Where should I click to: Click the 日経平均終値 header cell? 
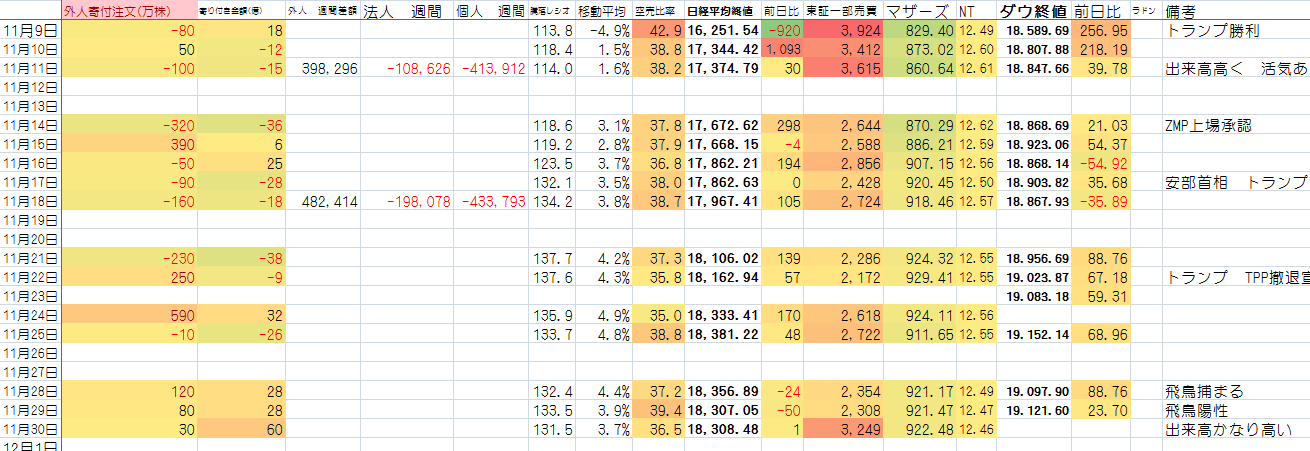(722, 11)
